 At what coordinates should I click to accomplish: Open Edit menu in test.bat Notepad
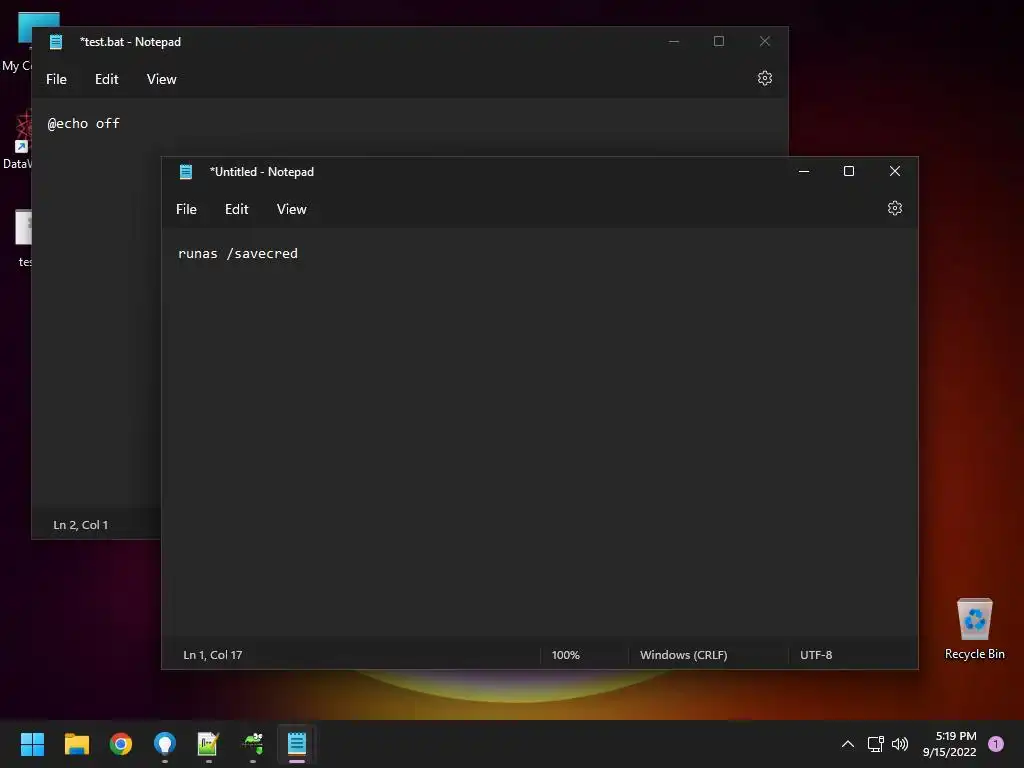pyautogui.click(x=106, y=79)
